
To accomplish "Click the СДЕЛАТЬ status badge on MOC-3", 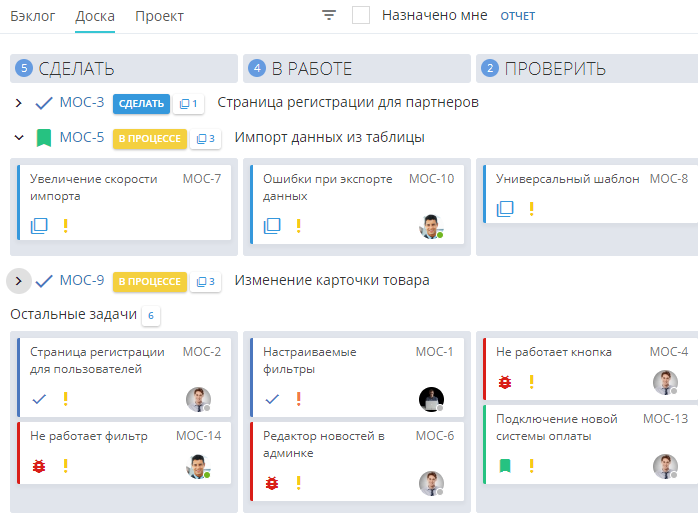I will click(141, 104).
